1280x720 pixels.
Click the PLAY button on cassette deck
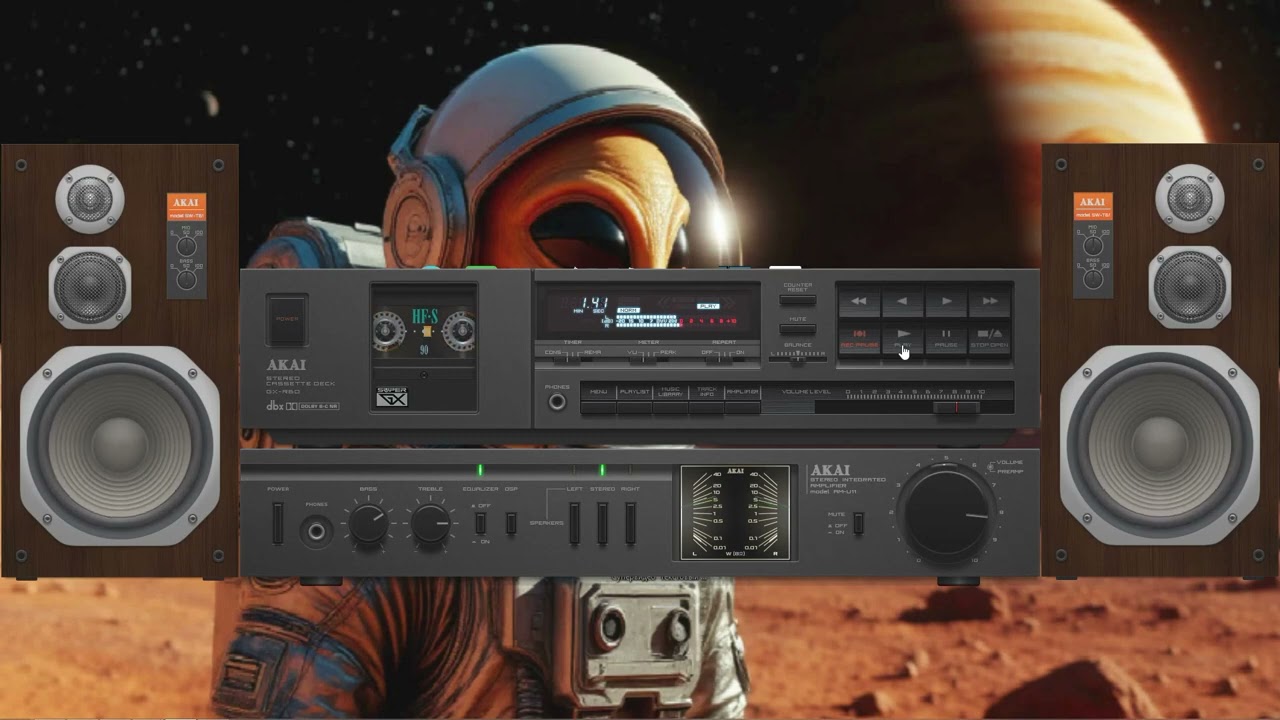coord(902,336)
